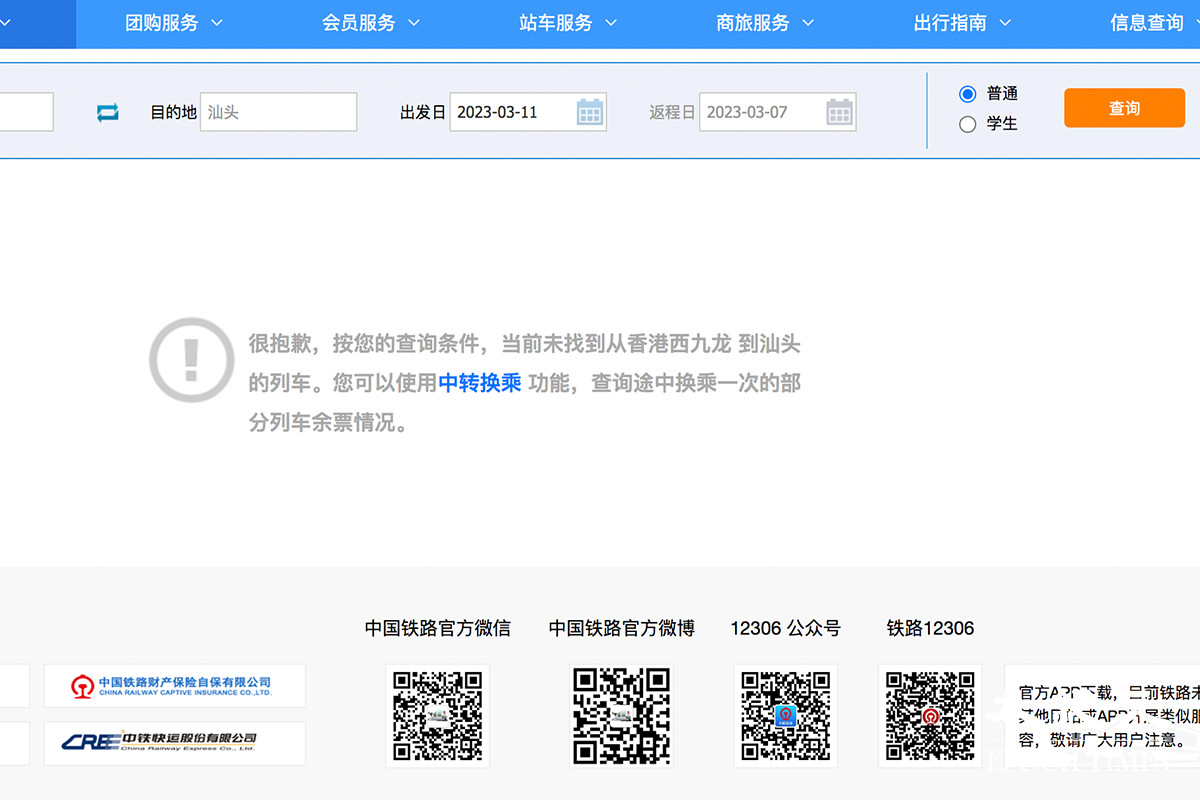This screenshot has width=1200, height=800.
Task: Click the China Railway WeChat QR code
Action: click(437, 715)
